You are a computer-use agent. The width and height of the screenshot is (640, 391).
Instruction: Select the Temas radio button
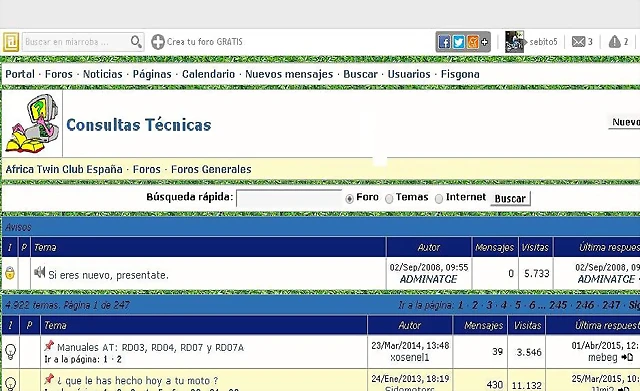(389, 199)
